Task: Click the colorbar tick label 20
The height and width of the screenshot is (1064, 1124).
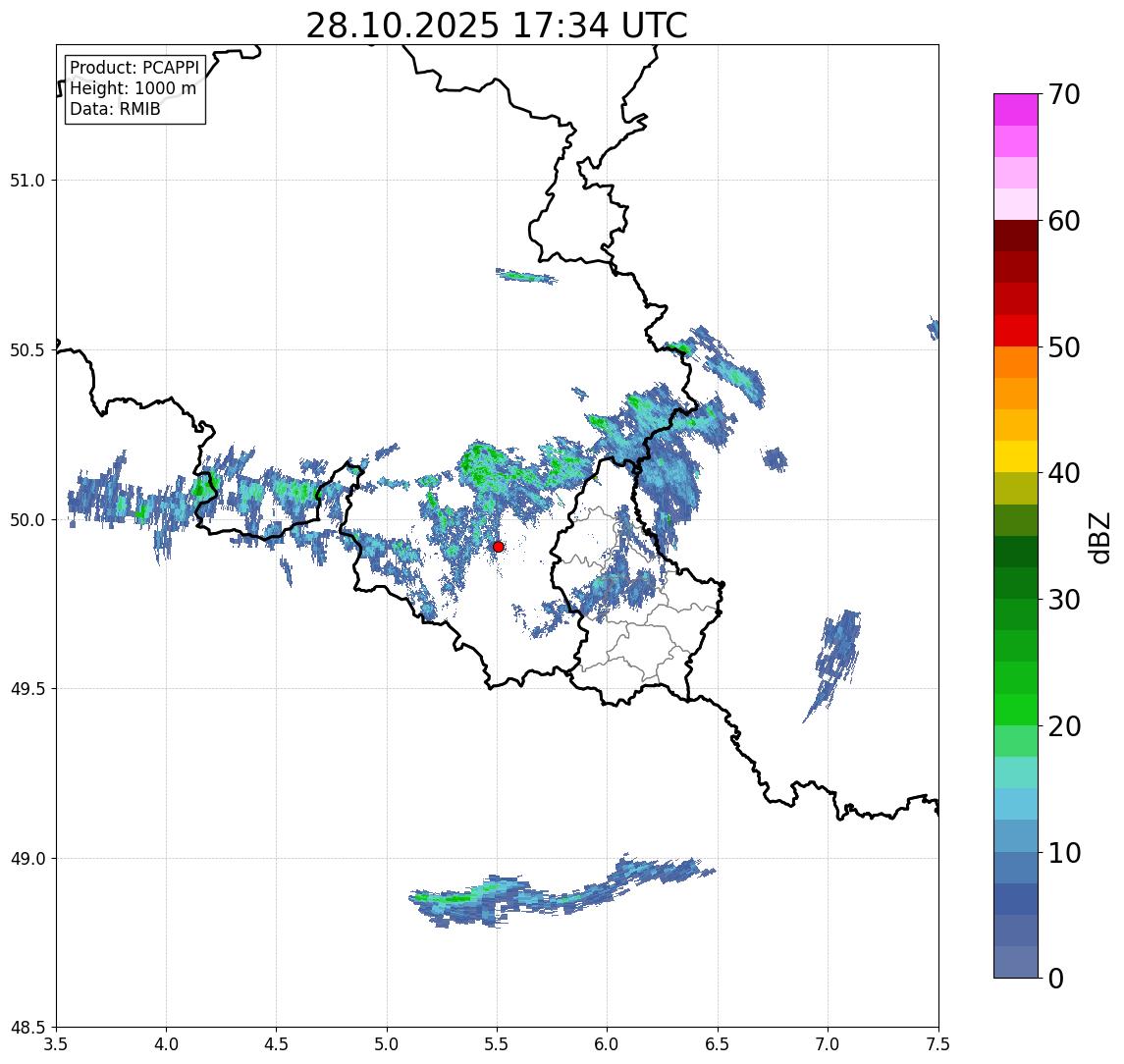Action: tap(1064, 726)
